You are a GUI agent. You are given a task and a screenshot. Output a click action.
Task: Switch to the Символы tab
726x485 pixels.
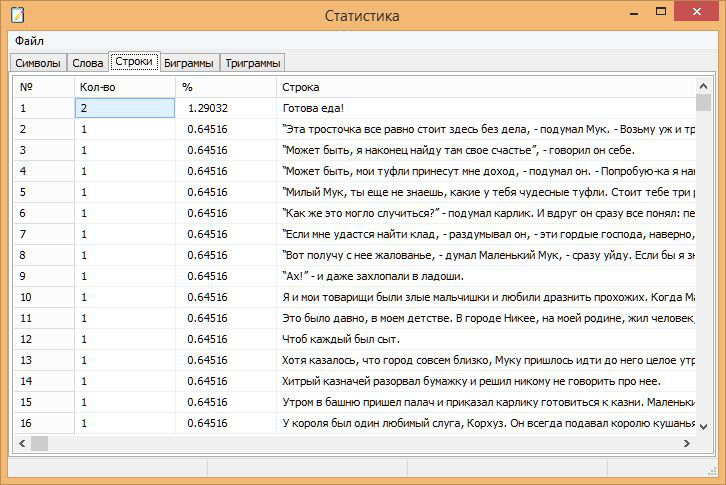pos(38,63)
